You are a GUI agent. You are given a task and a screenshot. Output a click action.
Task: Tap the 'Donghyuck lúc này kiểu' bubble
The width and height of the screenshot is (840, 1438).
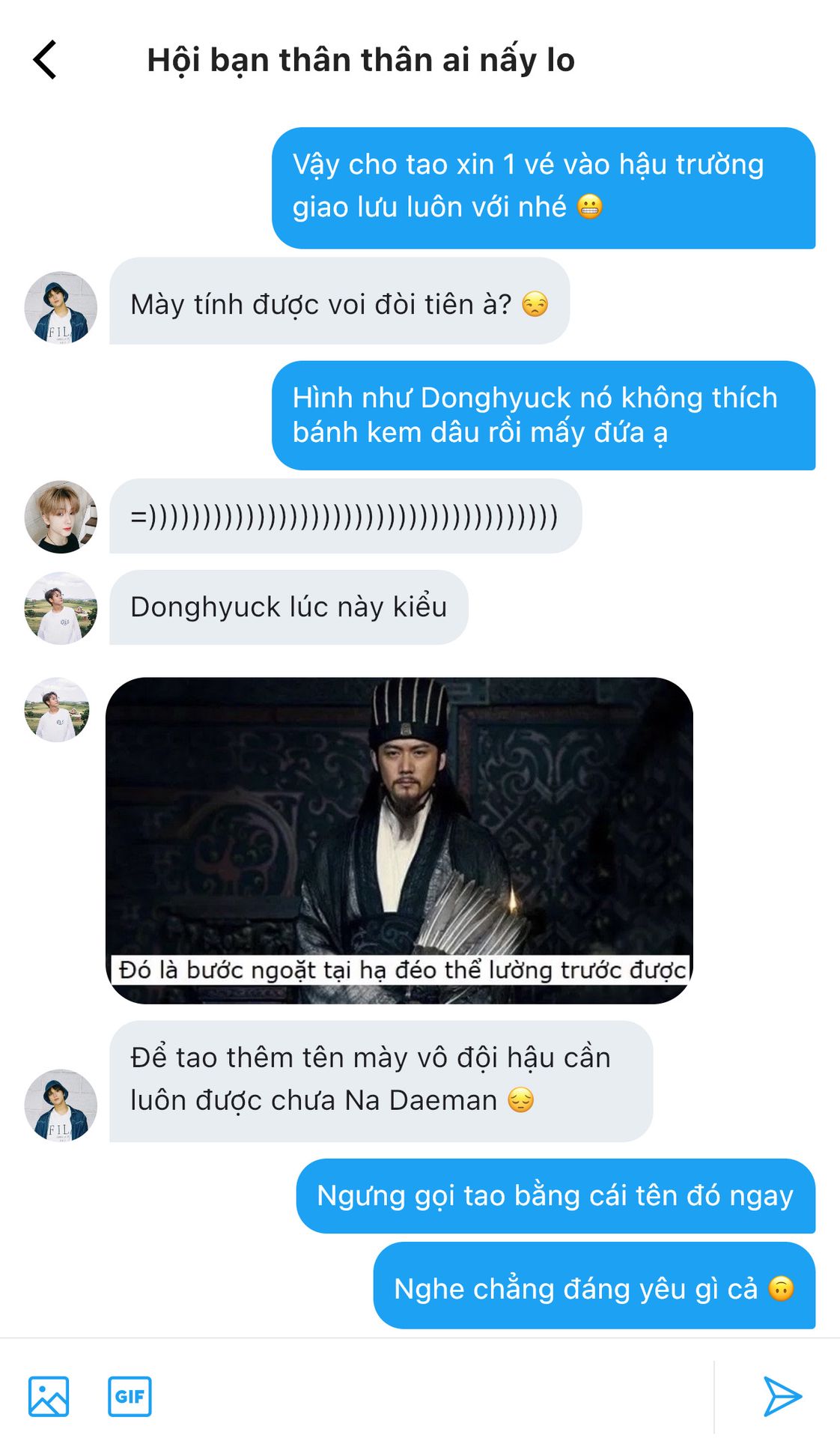click(289, 607)
